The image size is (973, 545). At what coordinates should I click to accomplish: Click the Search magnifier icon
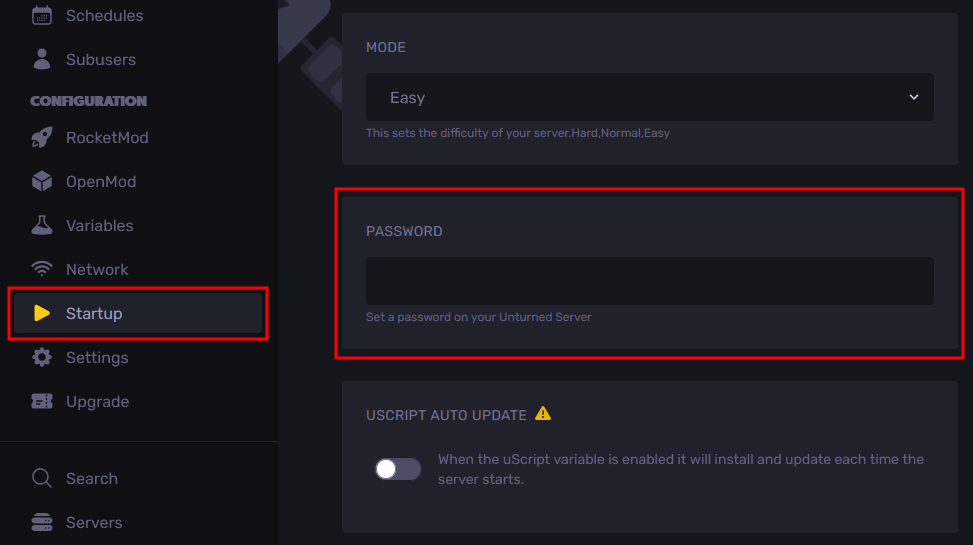pos(42,478)
